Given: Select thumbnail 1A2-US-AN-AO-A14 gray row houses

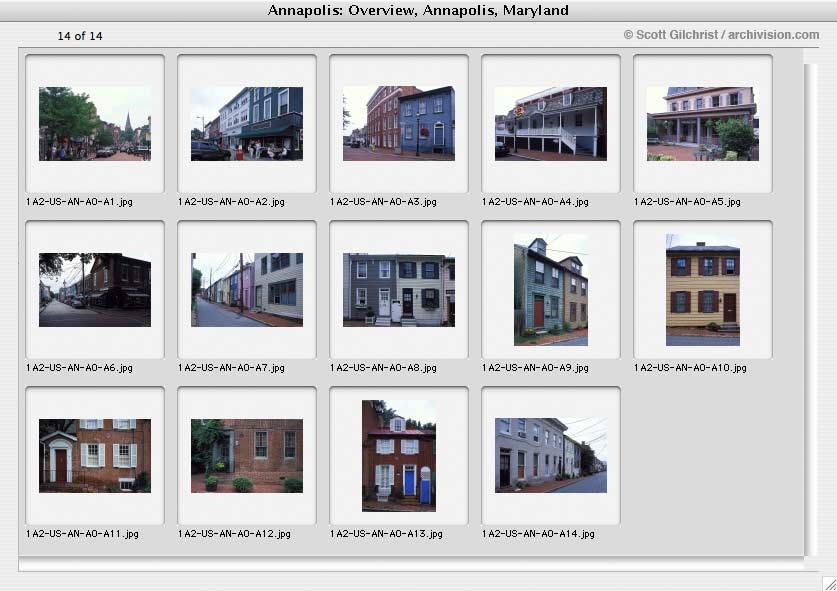Looking at the screenshot, I should pos(551,456).
